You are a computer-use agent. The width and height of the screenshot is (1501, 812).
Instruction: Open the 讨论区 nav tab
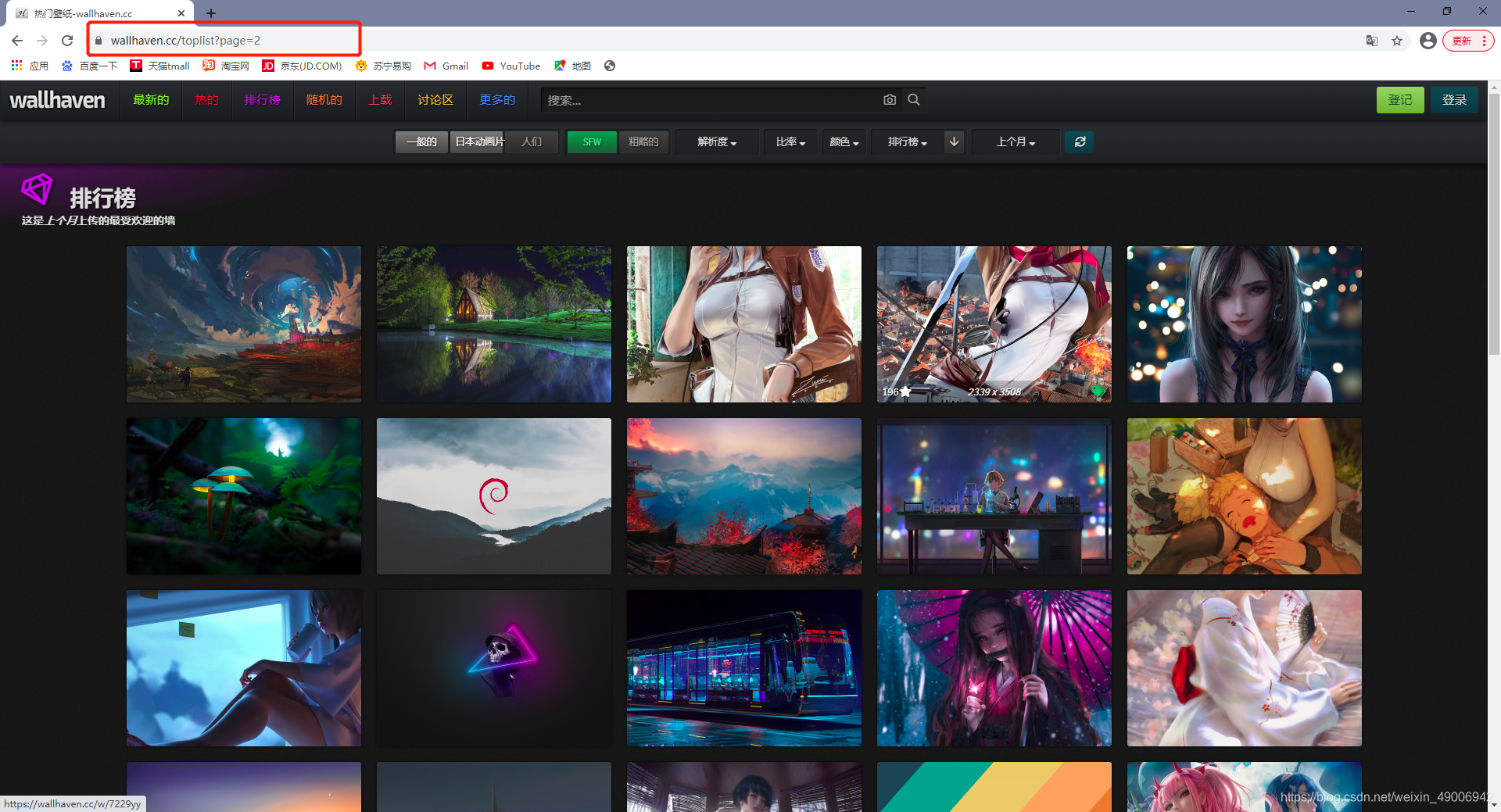[x=435, y=100]
